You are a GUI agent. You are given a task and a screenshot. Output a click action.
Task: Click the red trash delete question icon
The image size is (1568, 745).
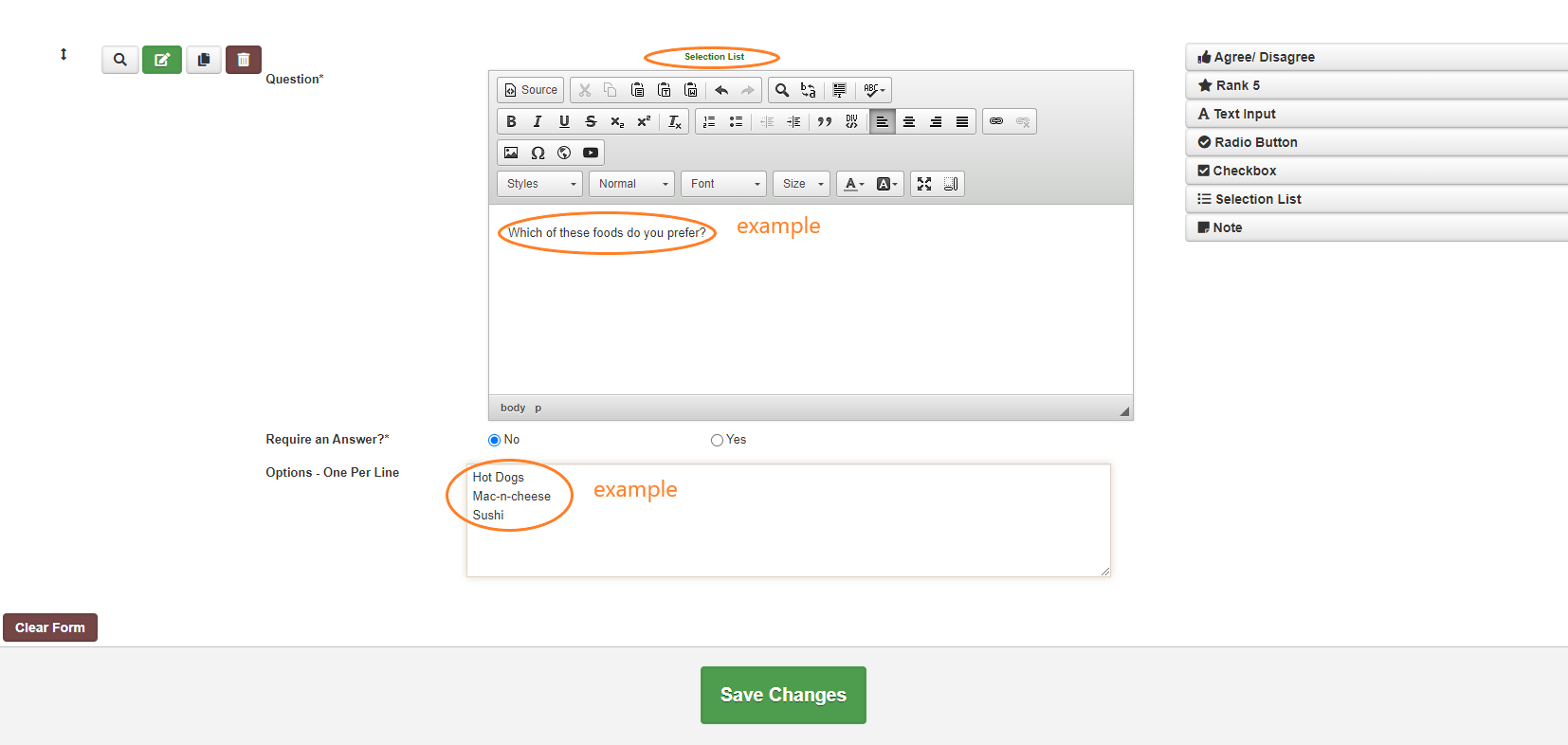coord(243,60)
